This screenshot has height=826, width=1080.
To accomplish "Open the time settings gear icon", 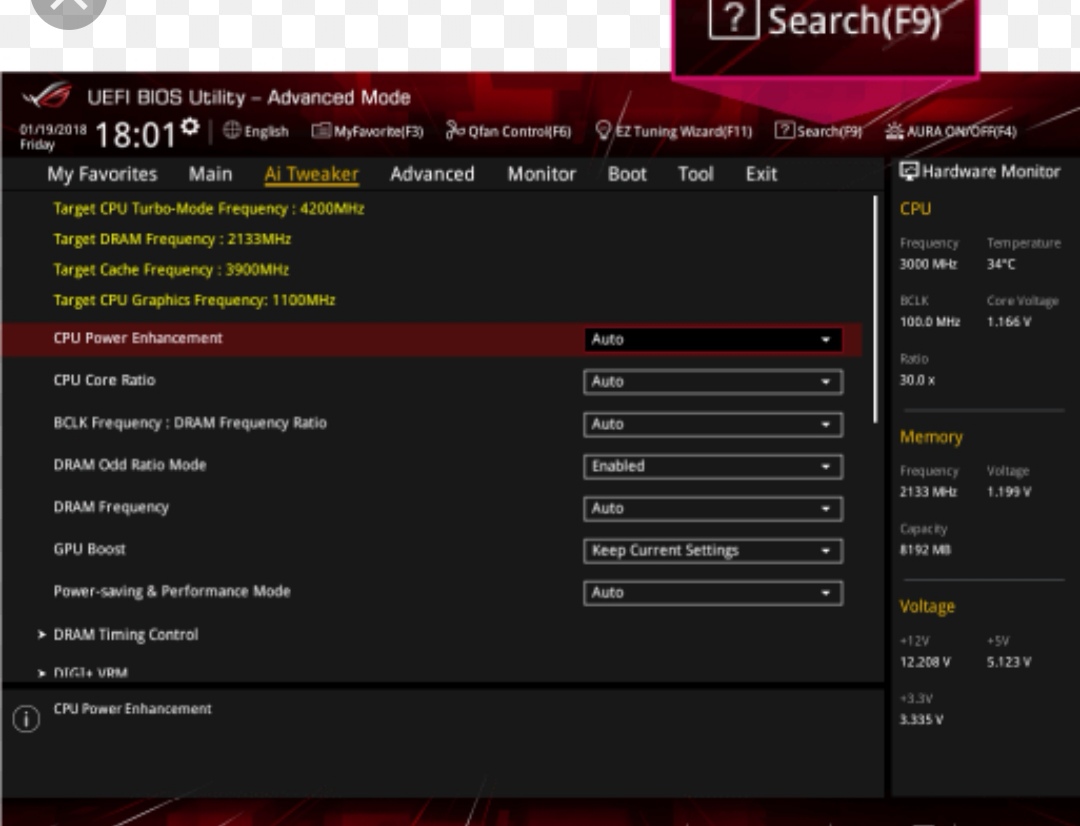I will pos(190,127).
